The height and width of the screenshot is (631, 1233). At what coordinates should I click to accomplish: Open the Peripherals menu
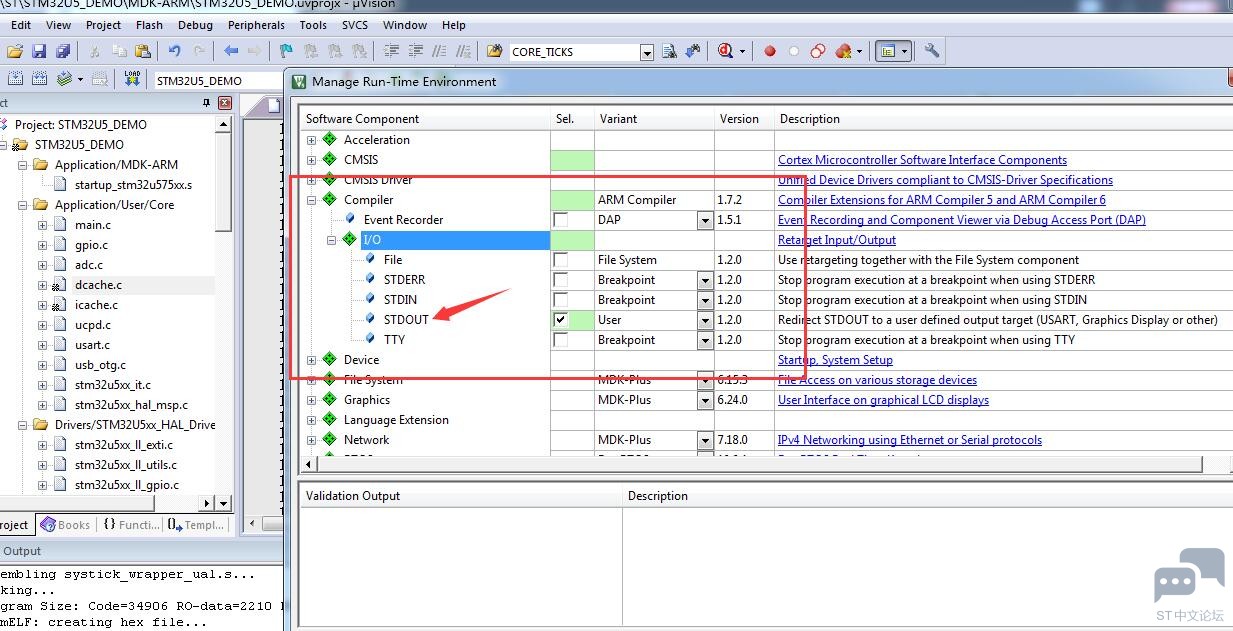257,25
